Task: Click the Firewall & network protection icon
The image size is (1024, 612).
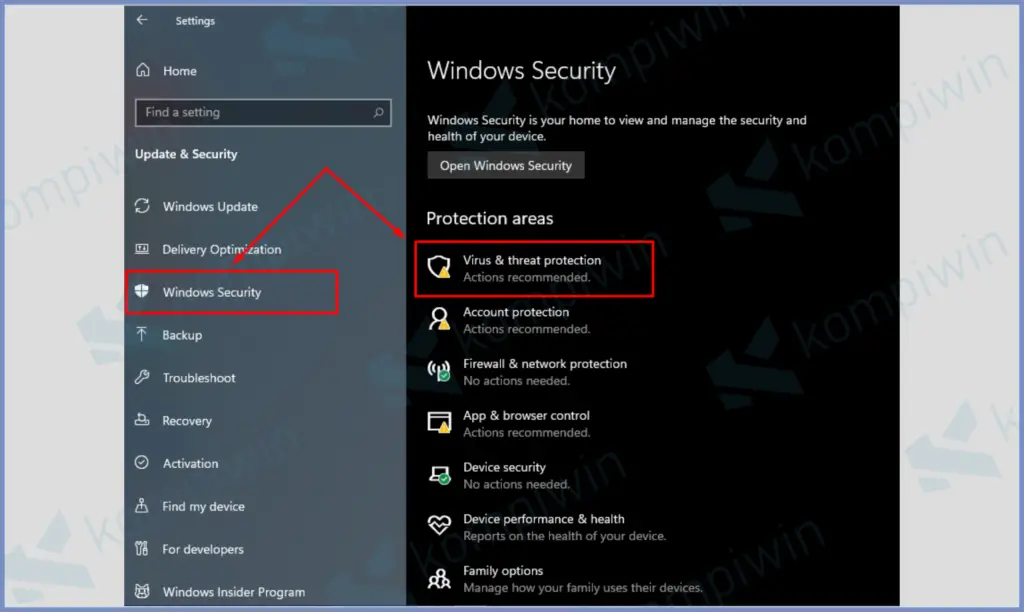Action: (x=438, y=372)
